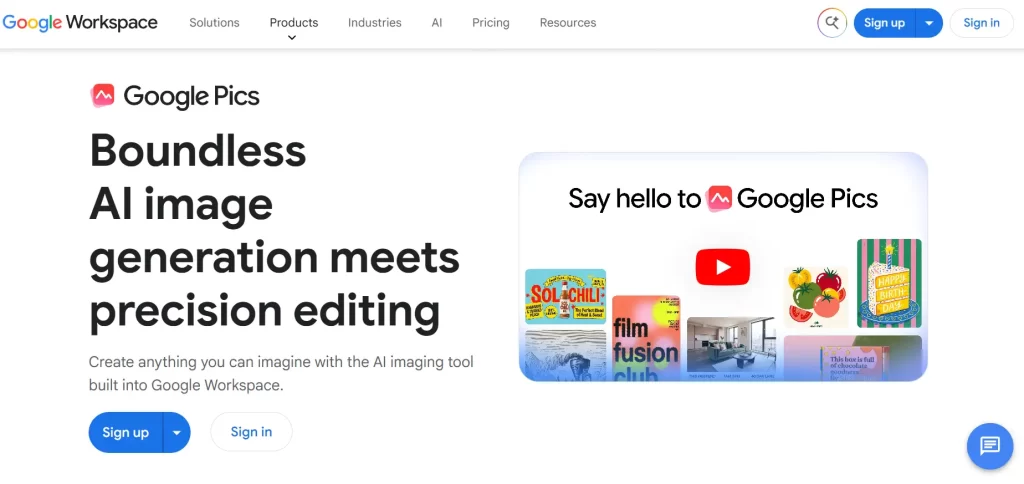Select the Sol Chili poster thumbnail
Screen dimensions: 1024x484
pyautogui.click(x=566, y=297)
